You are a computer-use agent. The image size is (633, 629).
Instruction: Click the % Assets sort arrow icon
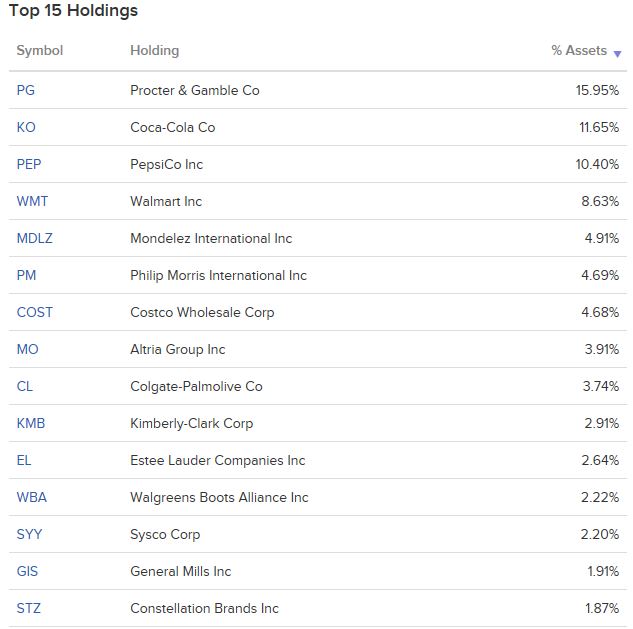point(618,54)
